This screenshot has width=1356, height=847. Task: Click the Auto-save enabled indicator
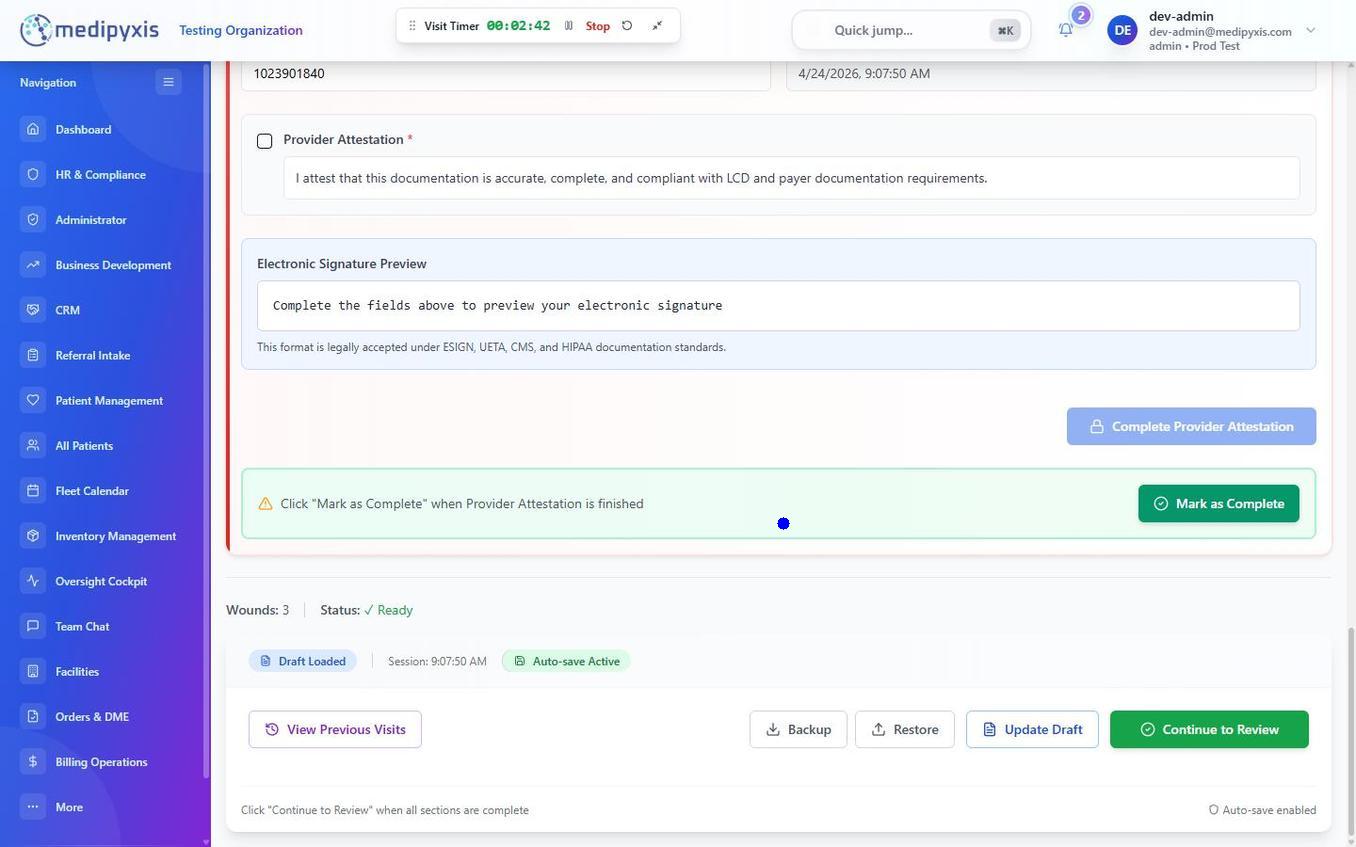(x=1262, y=810)
